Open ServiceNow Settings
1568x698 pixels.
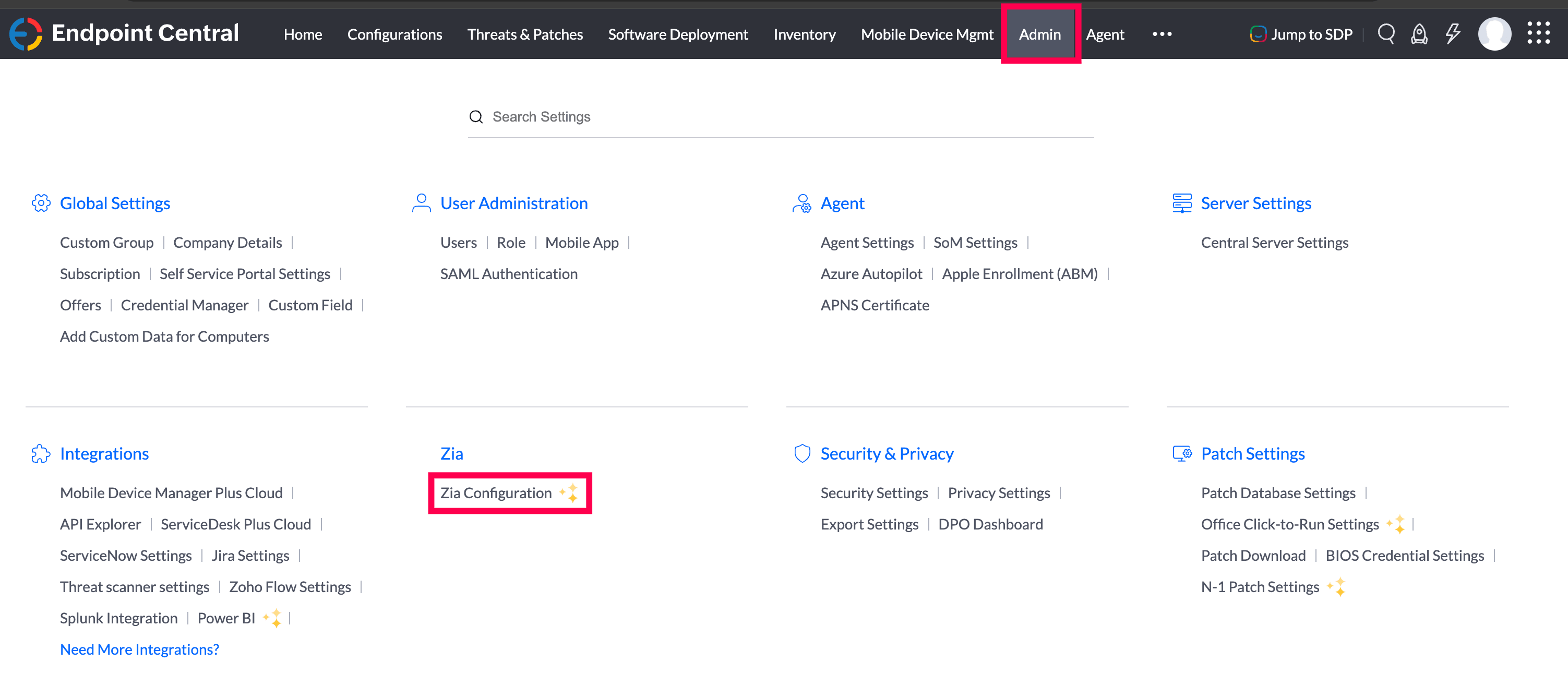[x=125, y=555]
